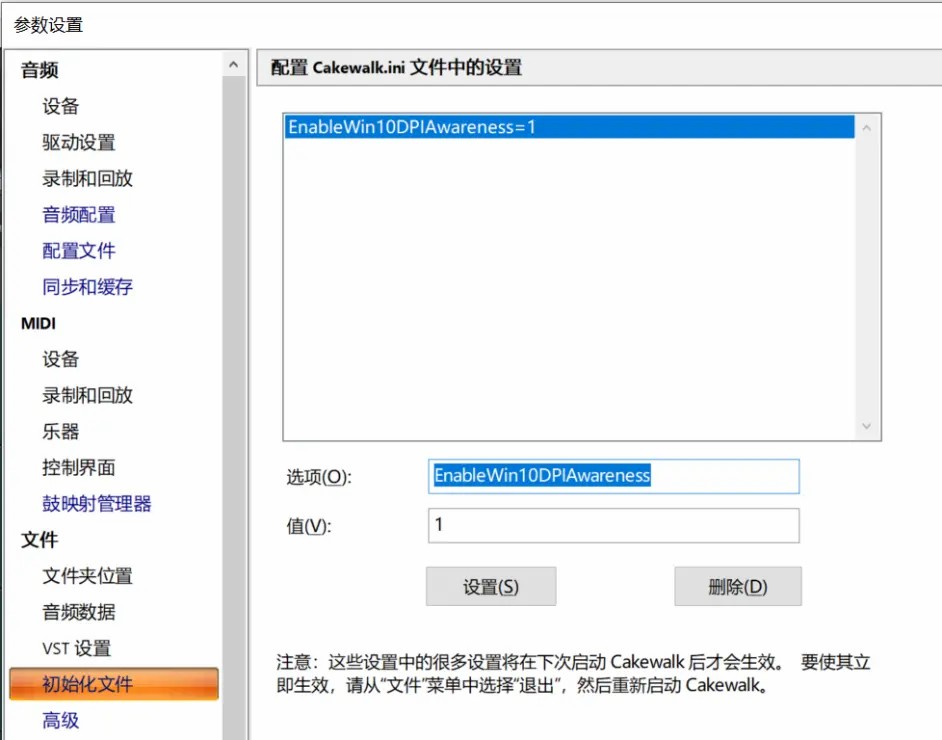This screenshot has width=942, height=740.
Task: Click the 配置 Cakewalk.ini 文件中的设置 heading
Action: pyautogui.click(x=397, y=67)
